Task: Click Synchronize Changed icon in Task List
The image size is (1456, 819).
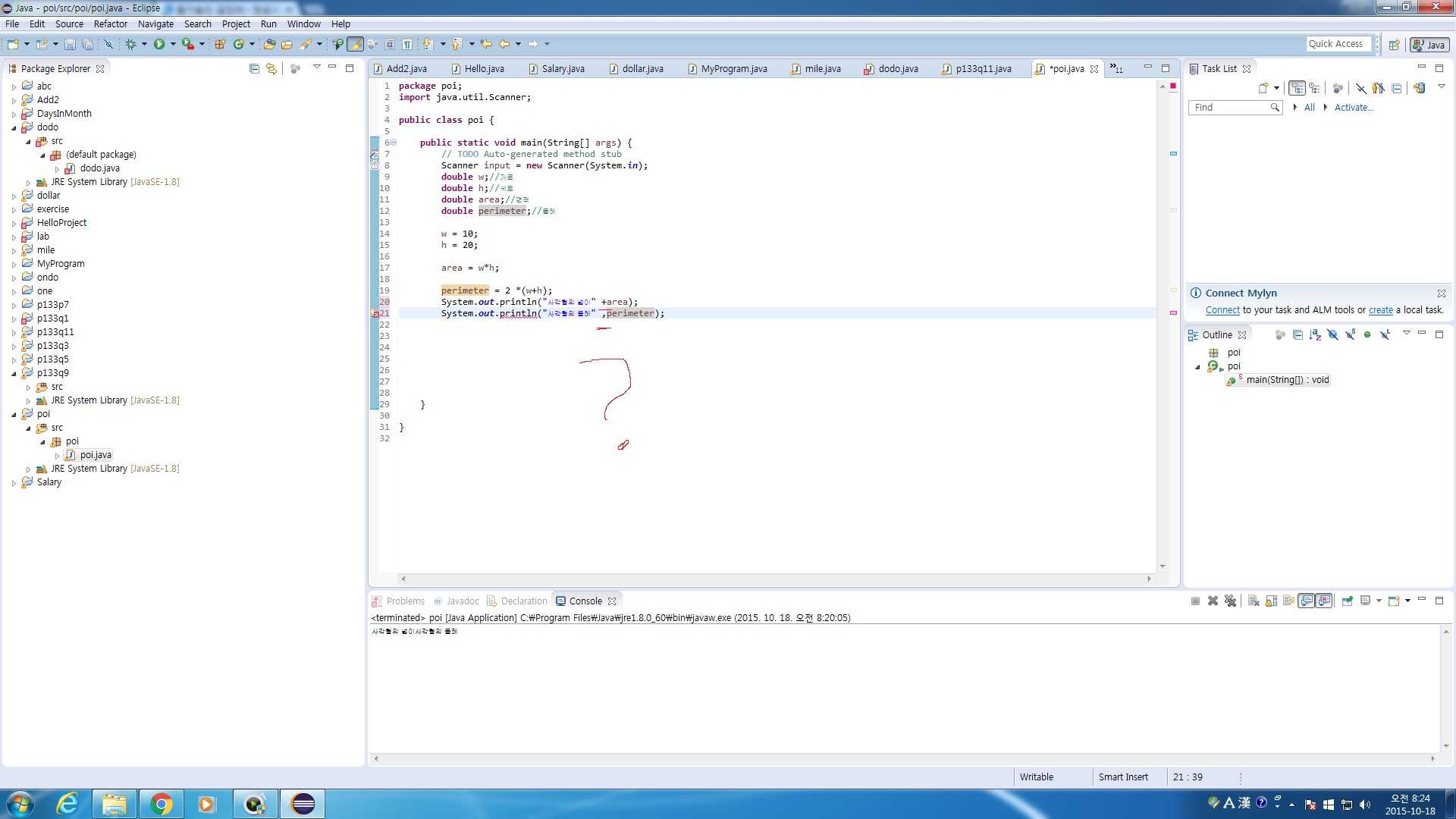Action: (1419, 88)
